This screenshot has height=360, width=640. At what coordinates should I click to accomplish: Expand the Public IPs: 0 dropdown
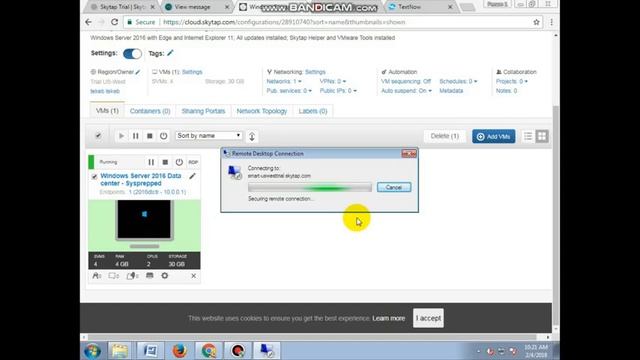point(338,91)
